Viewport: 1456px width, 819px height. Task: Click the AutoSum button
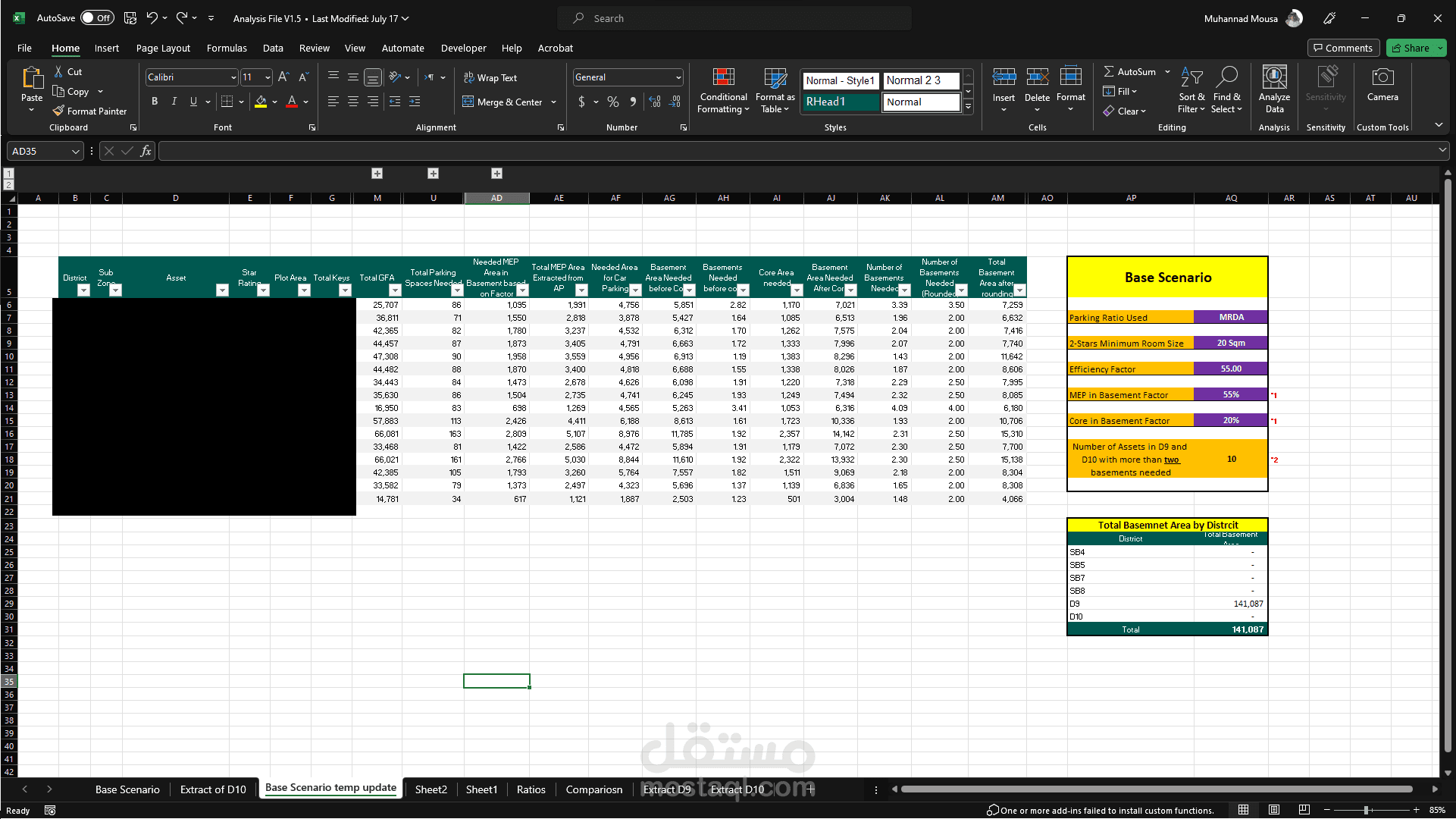pyautogui.click(x=1130, y=71)
